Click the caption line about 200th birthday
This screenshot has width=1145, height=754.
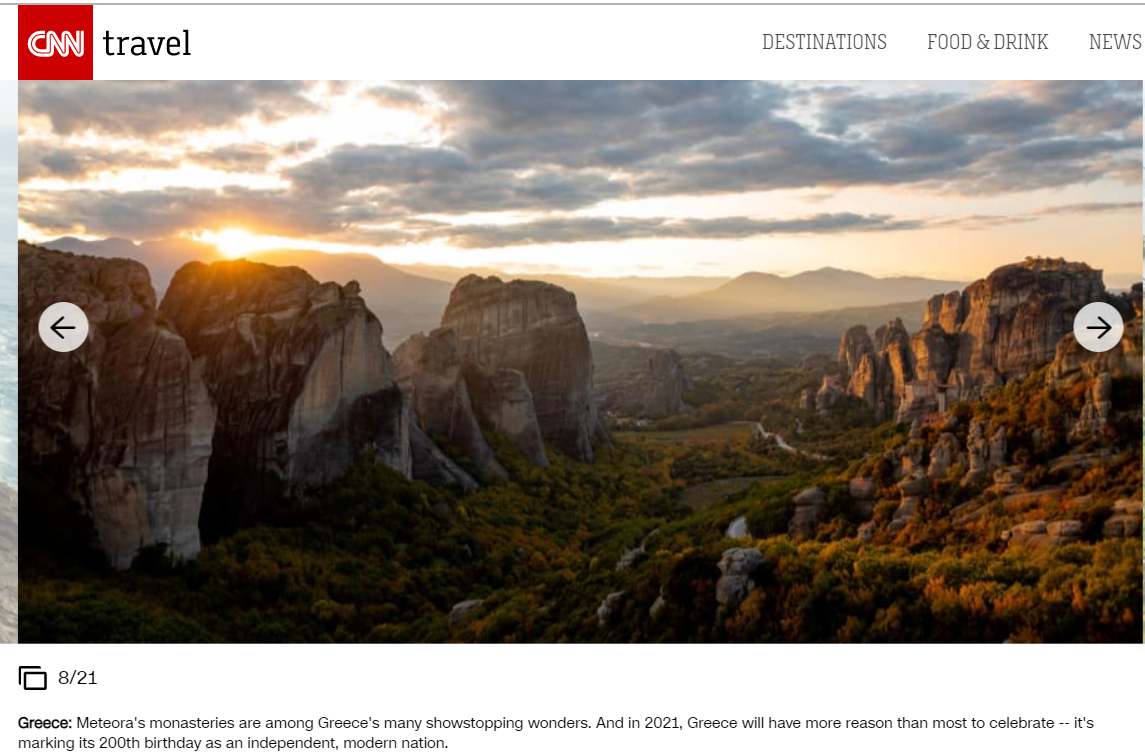point(233,743)
